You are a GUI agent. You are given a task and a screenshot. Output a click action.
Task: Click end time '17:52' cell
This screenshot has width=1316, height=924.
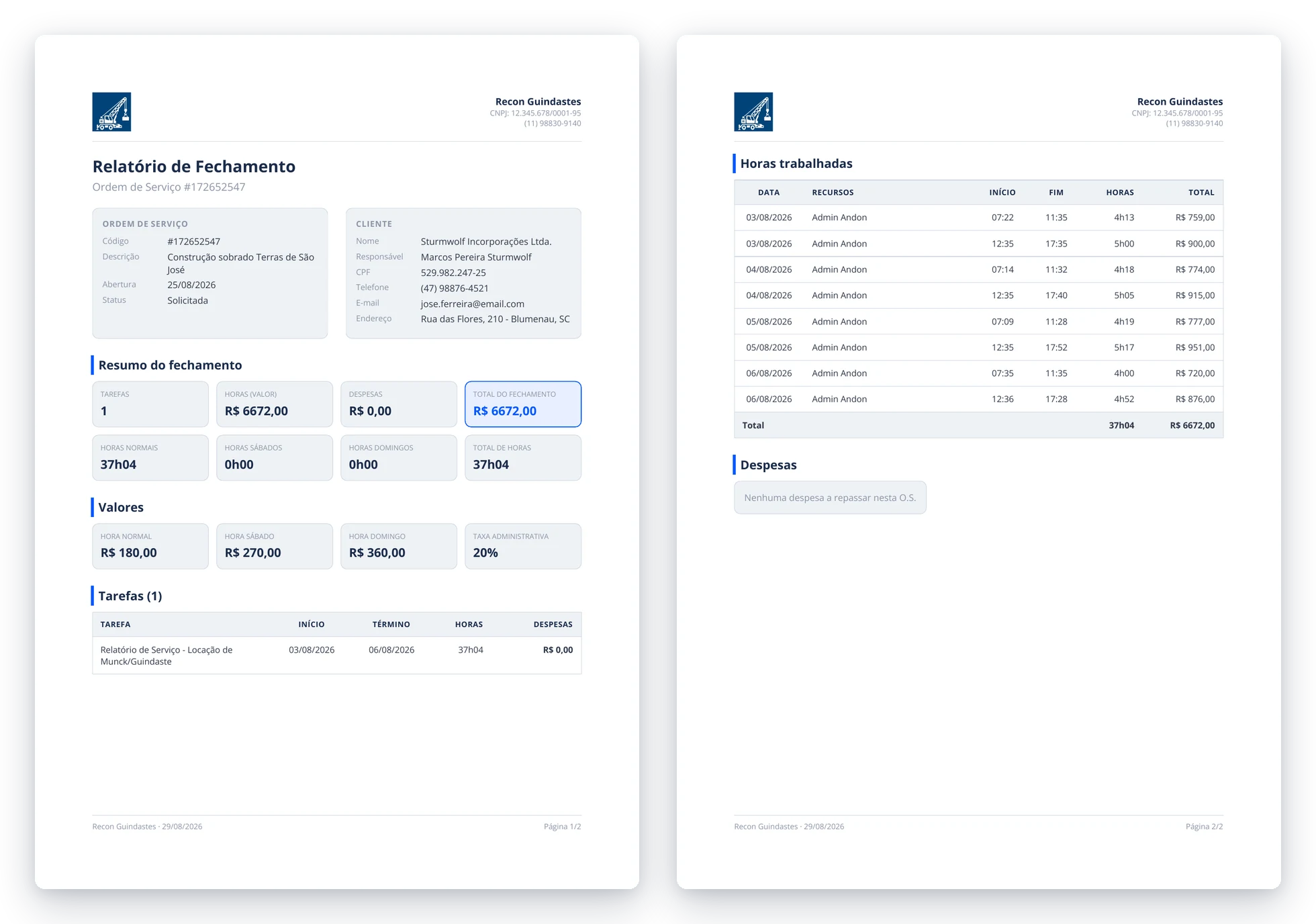point(1056,347)
